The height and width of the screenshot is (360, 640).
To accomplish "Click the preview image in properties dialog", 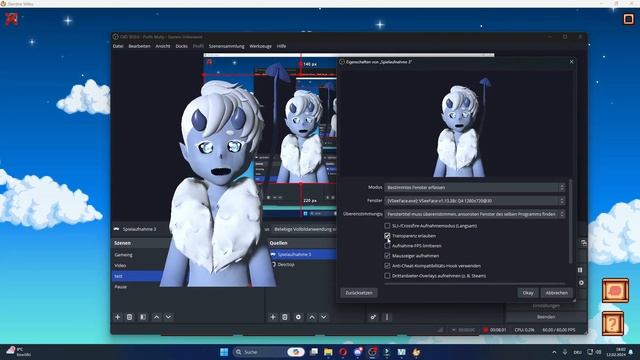I will click(x=456, y=123).
